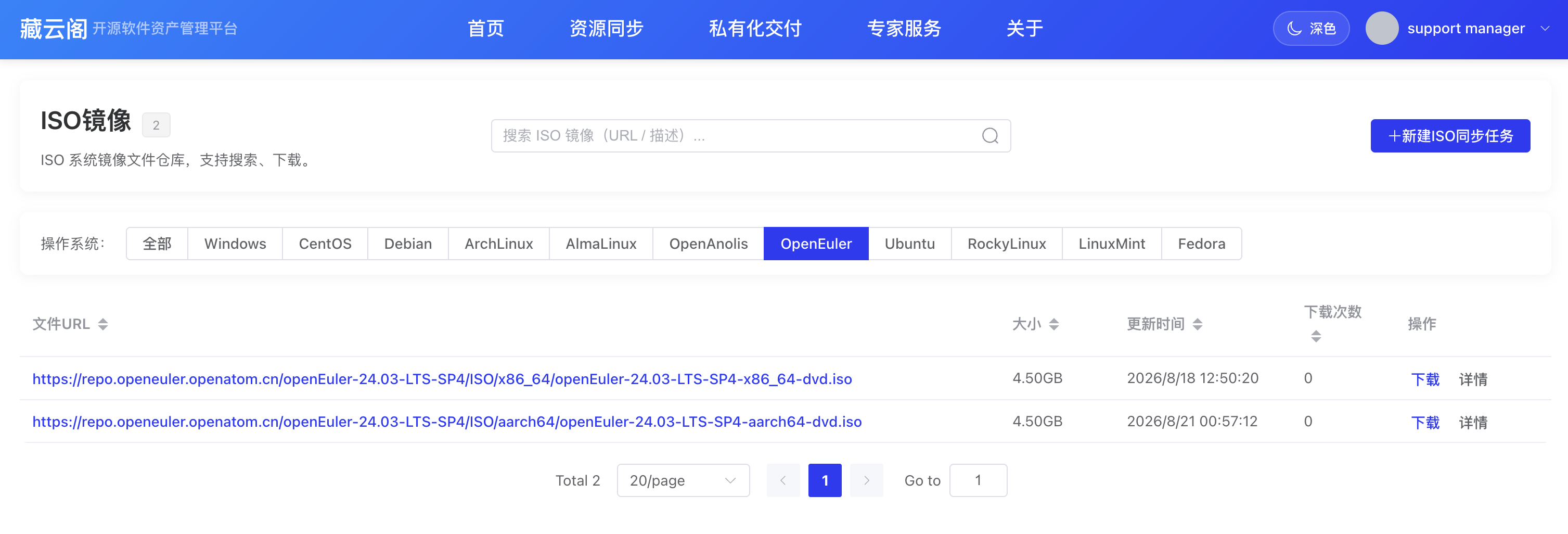Select 全部 operating system filter
The image size is (1568, 534).
pyautogui.click(x=157, y=244)
